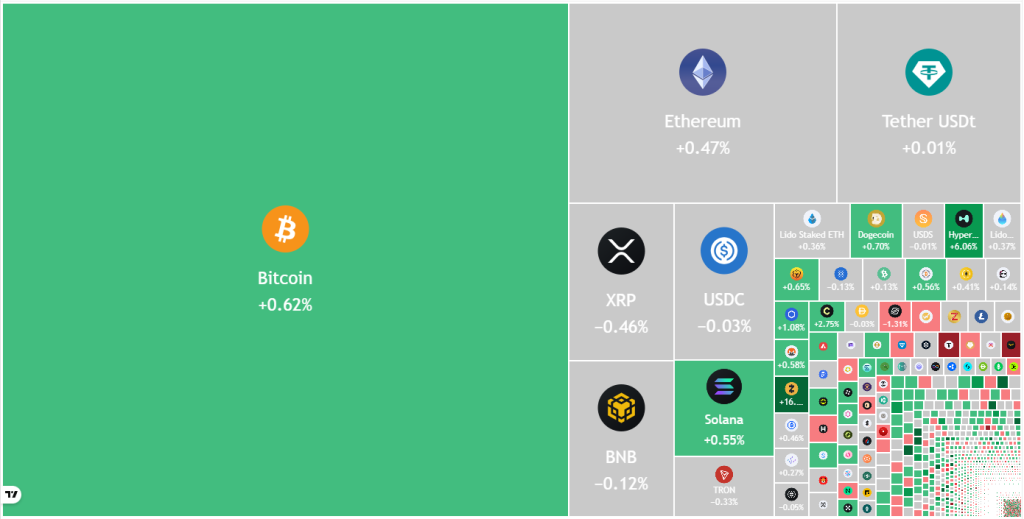
Task: Click the Tether USDt logo
Action: [x=928, y=73]
